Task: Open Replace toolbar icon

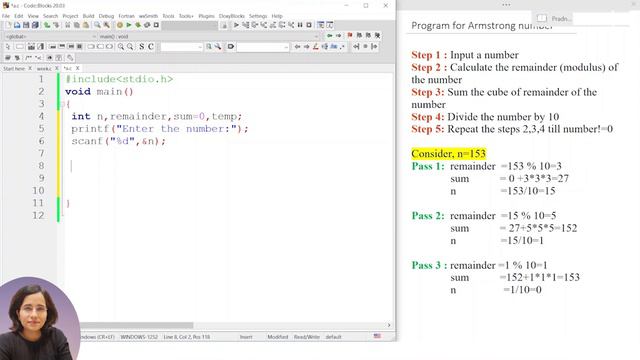Action: point(106,25)
